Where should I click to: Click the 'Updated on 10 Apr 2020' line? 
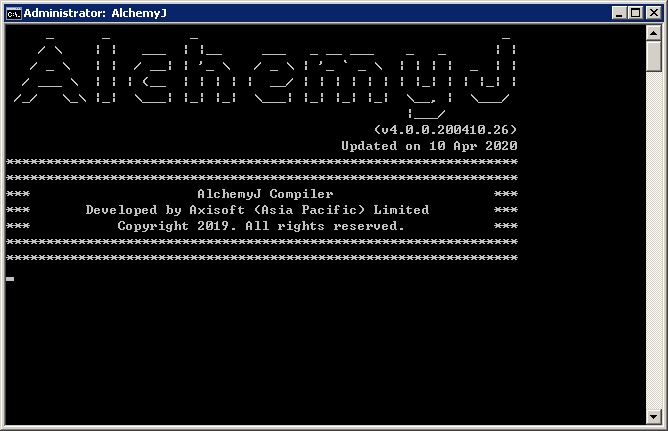pos(429,146)
